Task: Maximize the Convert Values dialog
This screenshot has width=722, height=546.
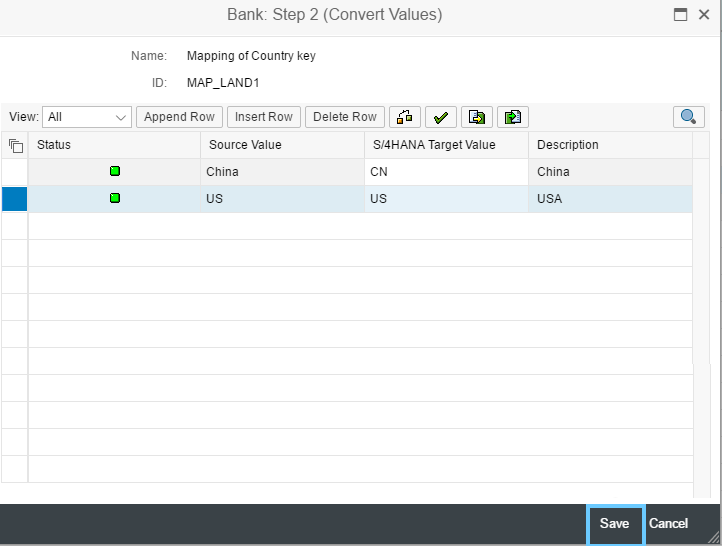Action: [x=680, y=15]
